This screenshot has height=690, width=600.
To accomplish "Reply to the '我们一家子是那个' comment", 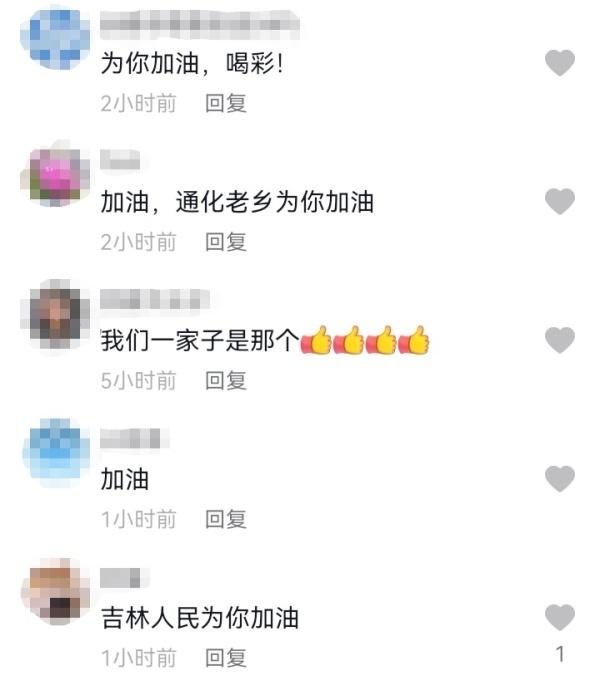I will (x=225, y=381).
